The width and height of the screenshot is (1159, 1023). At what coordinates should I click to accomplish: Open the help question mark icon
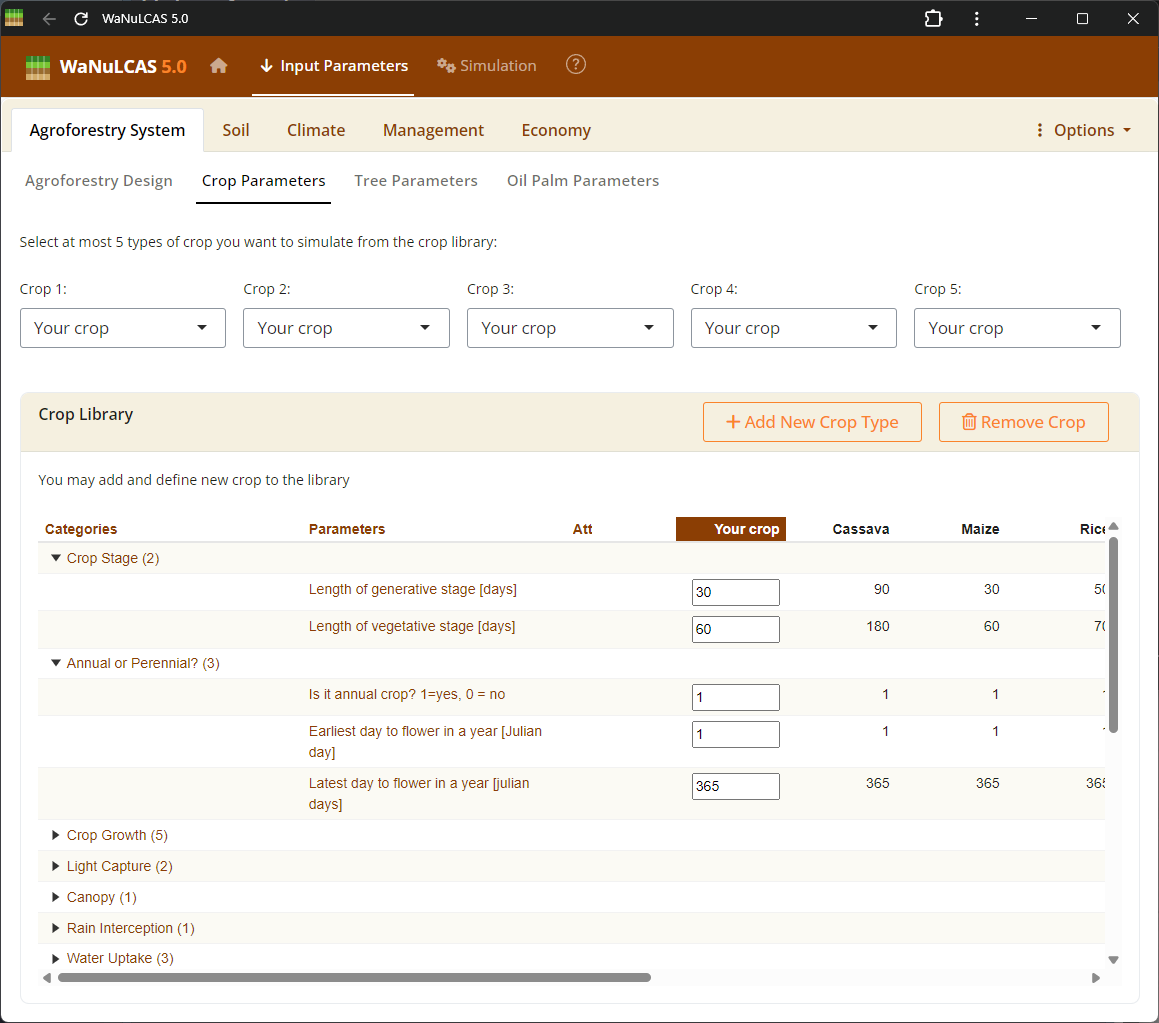pyautogui.click(x=576, y=65)
